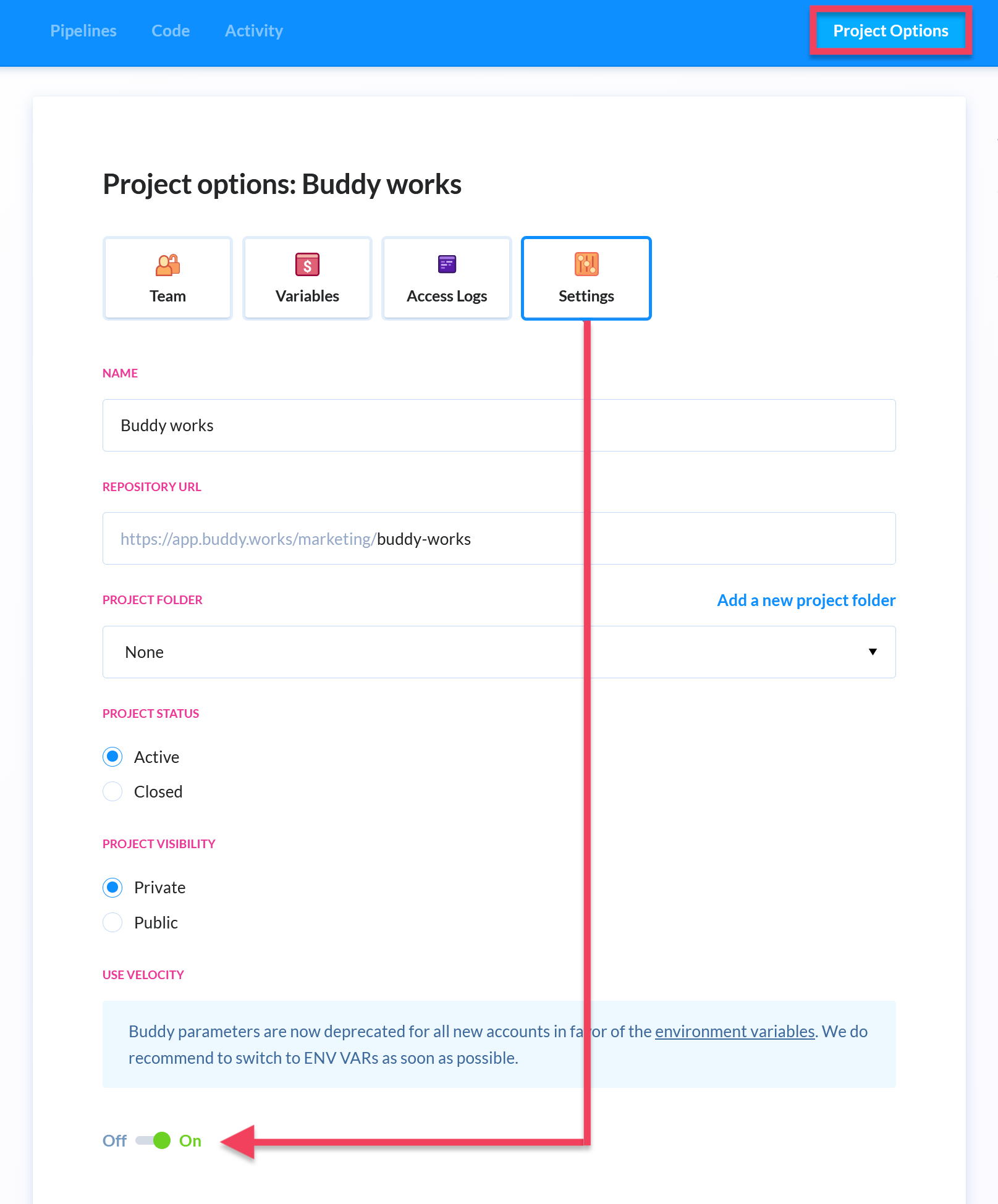The height and width of the screenshot is (1204, 998).
Task: Click the purple Access Logs icon
Action: coord(447,264)
